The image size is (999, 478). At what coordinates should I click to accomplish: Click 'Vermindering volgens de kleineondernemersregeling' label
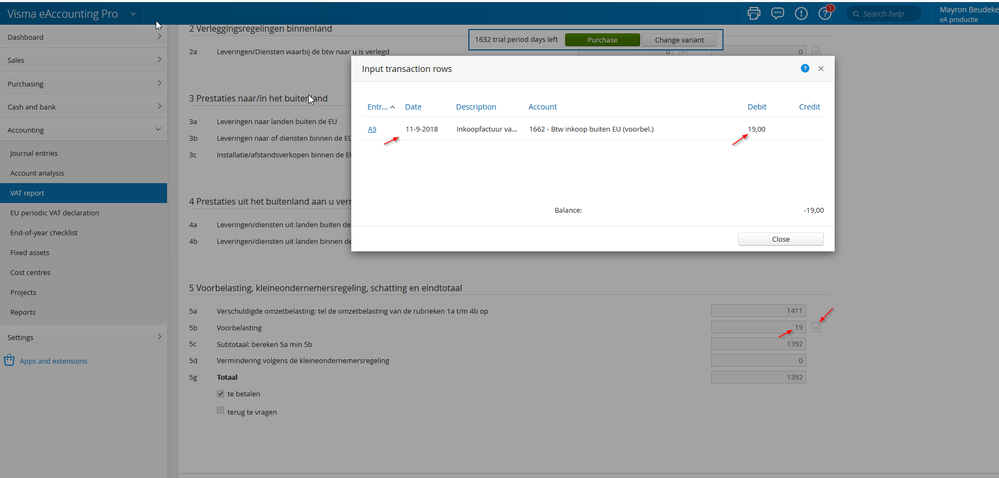pos(303,361)
